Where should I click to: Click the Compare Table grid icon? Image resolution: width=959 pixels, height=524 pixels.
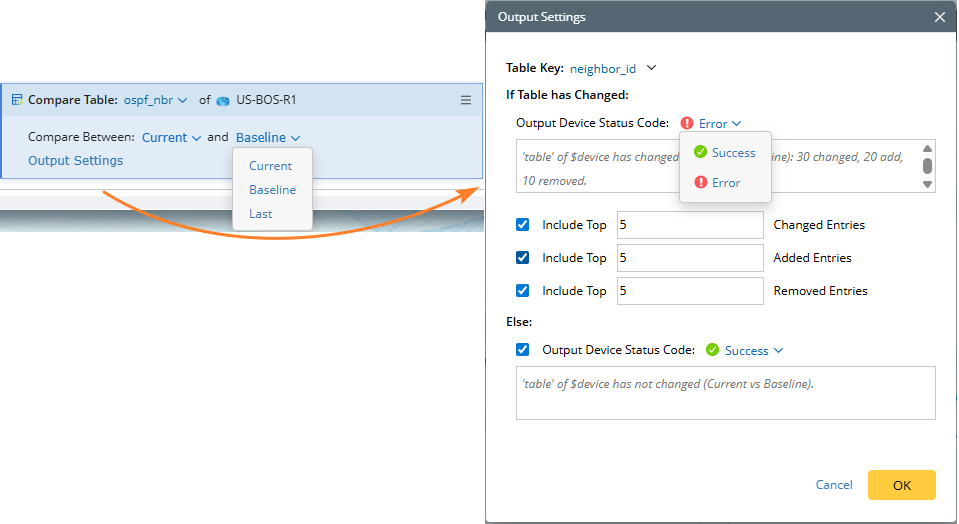[17, 100]
